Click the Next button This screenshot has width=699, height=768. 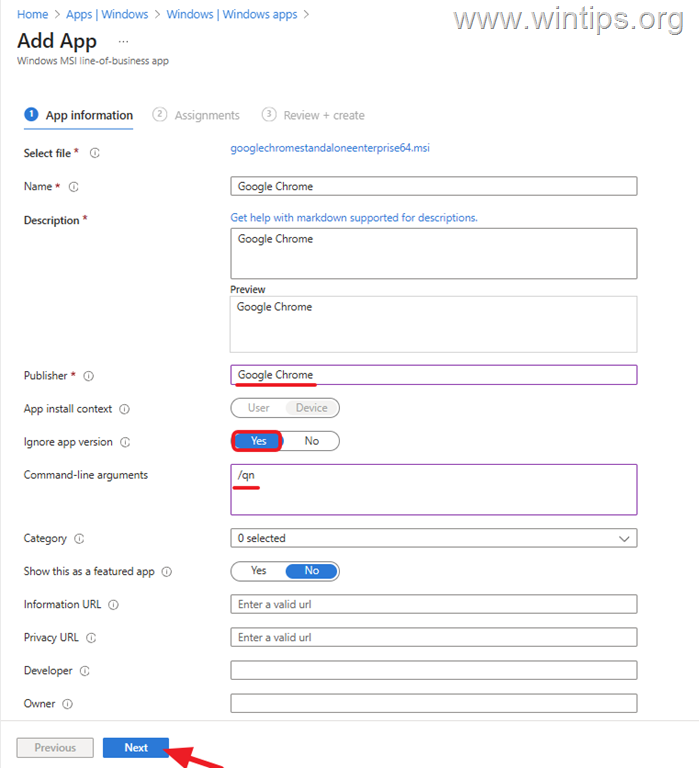136,748
